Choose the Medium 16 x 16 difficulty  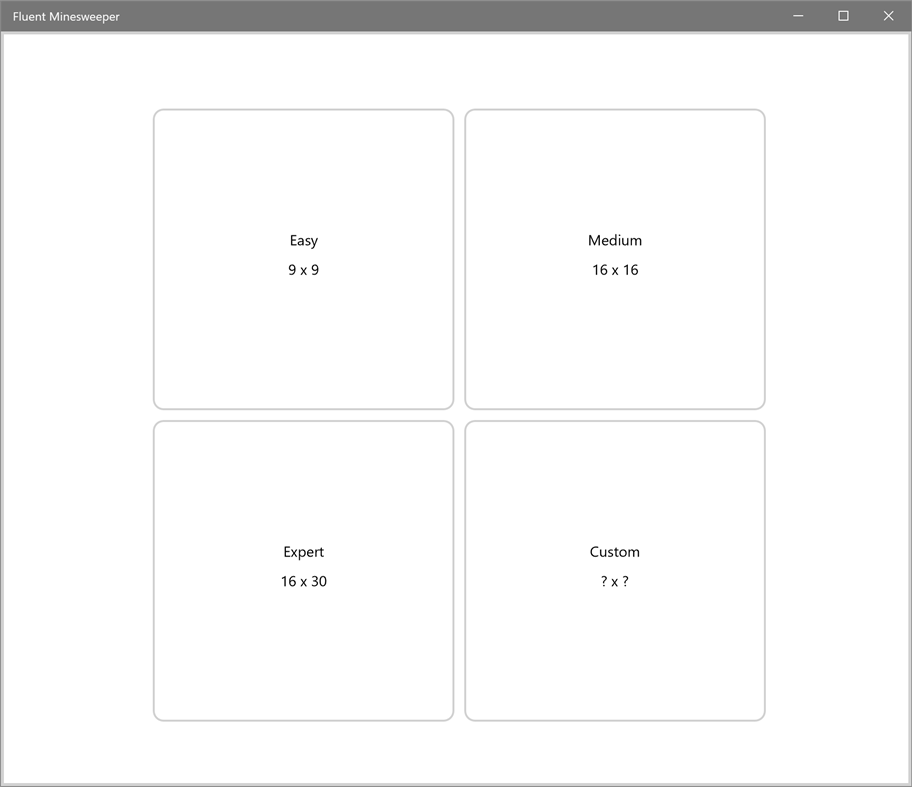point(615,259)
